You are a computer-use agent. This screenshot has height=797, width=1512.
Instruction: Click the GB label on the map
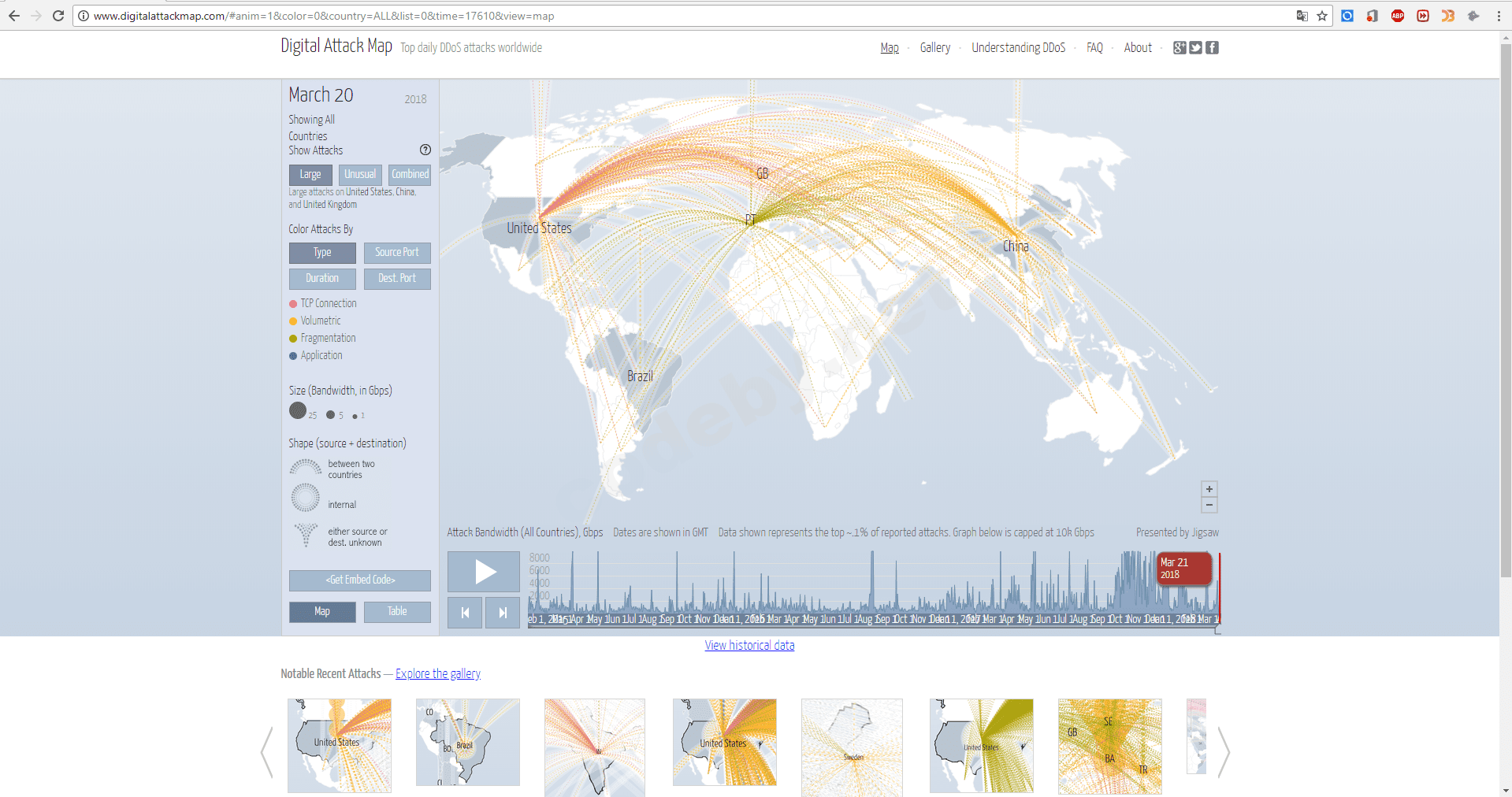pyautogui.click(x=762, y=174)
